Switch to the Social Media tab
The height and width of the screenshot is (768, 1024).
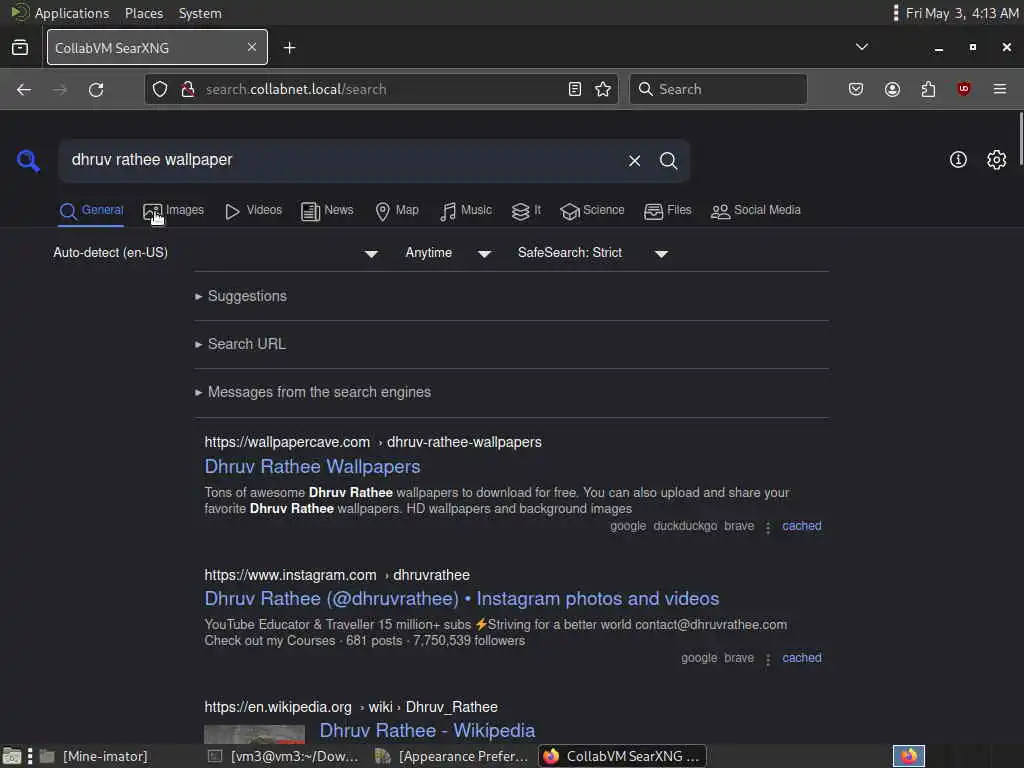coord(756,210)
